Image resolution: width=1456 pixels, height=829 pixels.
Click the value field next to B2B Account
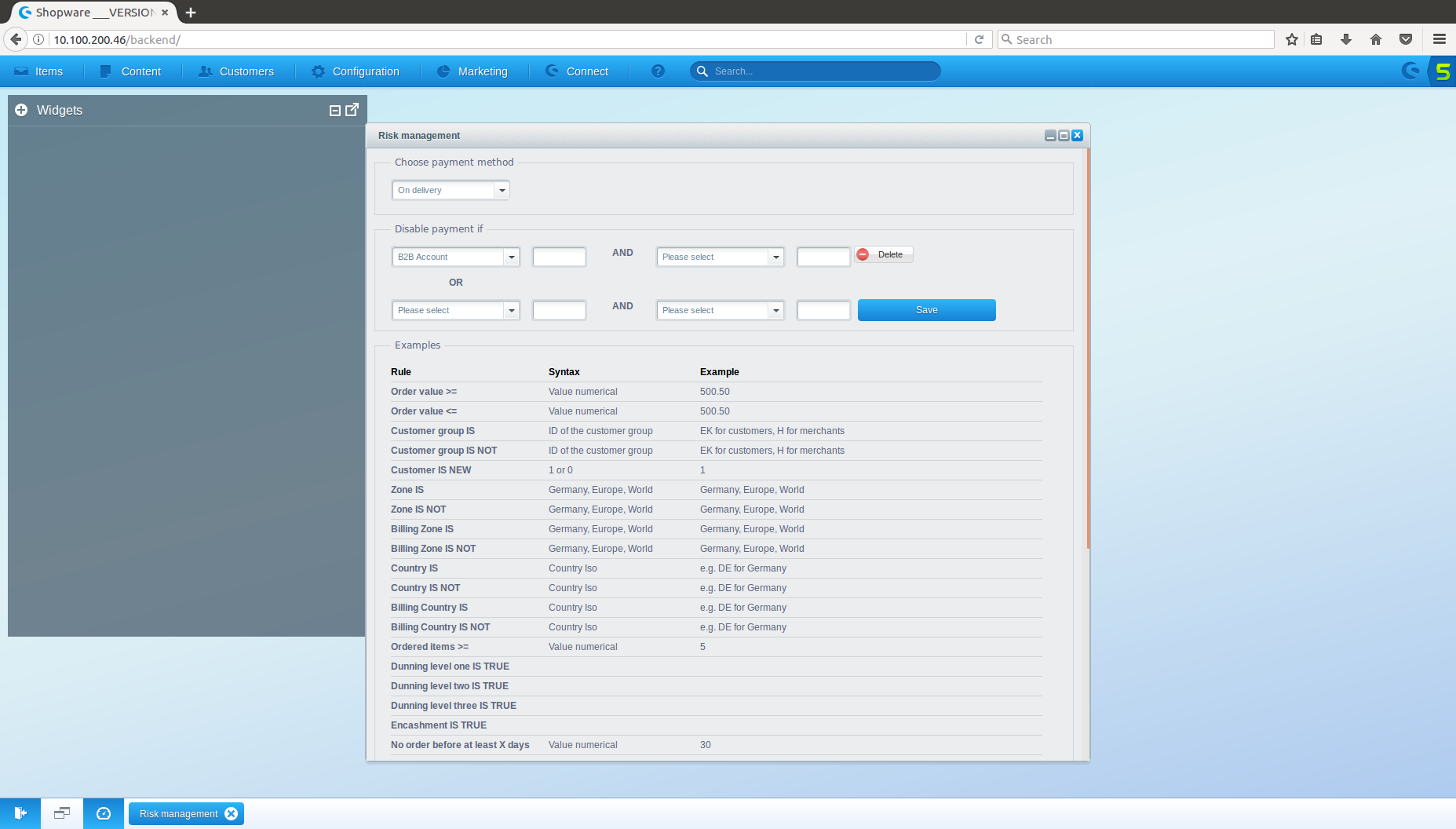click(x=559, y=257)
